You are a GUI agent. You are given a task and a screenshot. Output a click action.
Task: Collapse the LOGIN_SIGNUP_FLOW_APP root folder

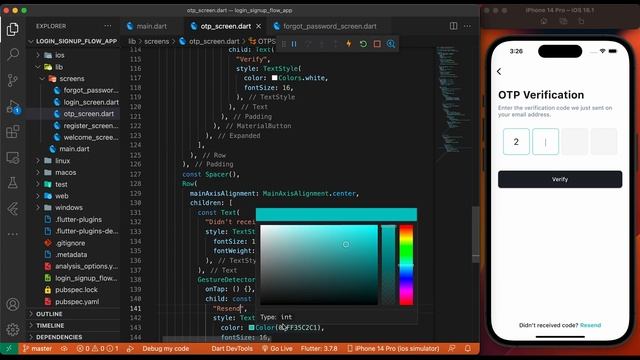tap(73, 41)
